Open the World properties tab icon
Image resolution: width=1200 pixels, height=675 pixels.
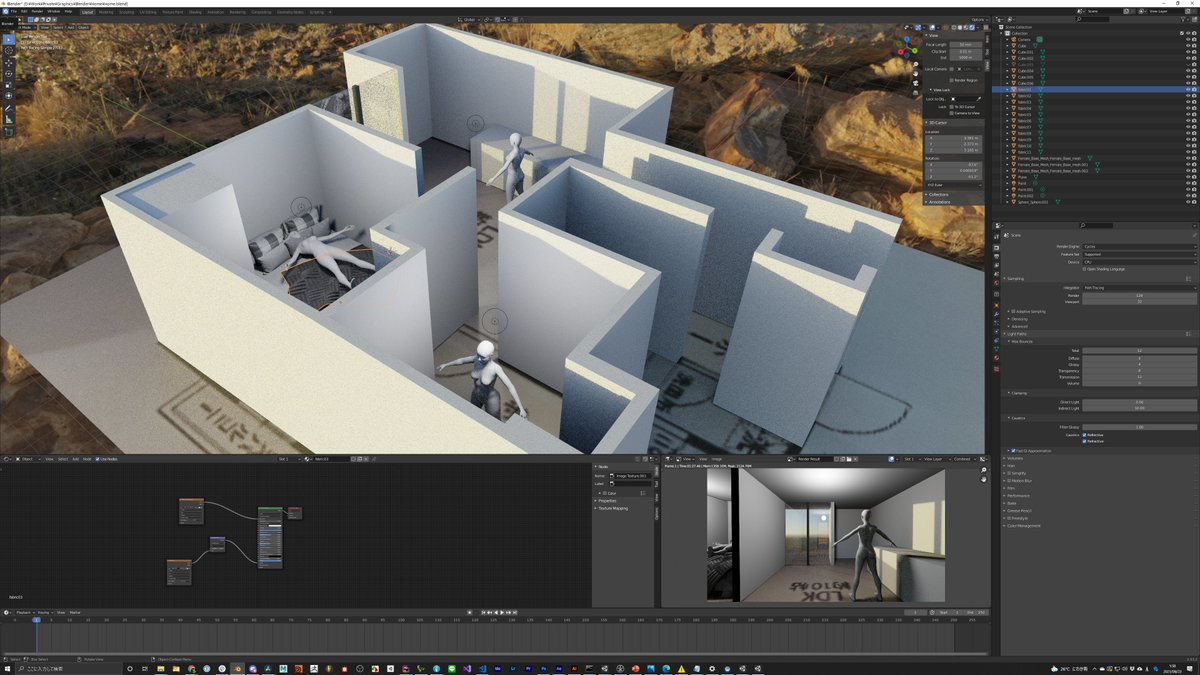(x=996, y=283)
